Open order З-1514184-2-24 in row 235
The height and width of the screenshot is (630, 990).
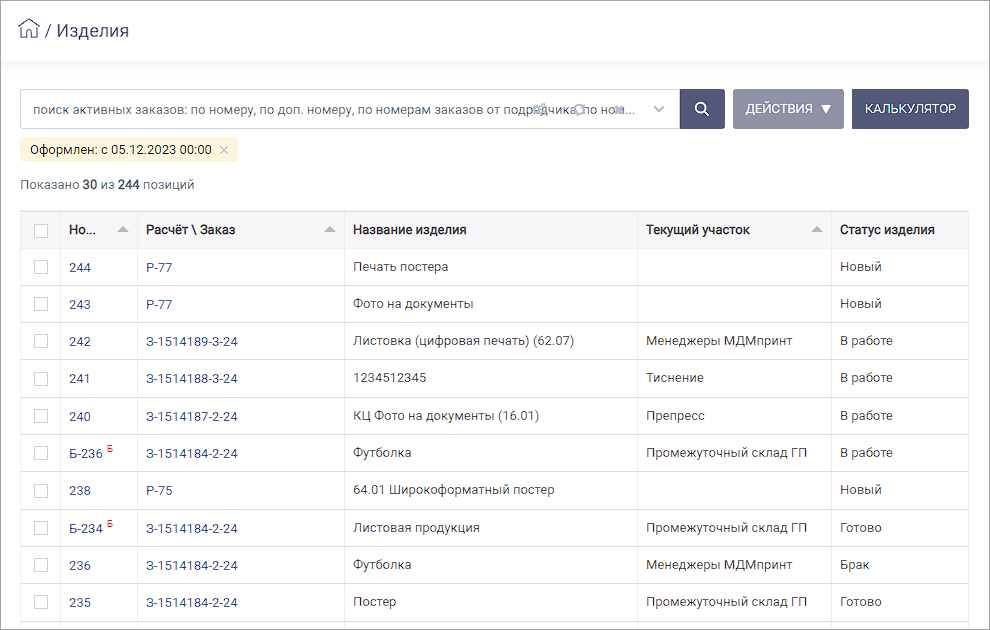pyautogui.click(x=192, y=603)
